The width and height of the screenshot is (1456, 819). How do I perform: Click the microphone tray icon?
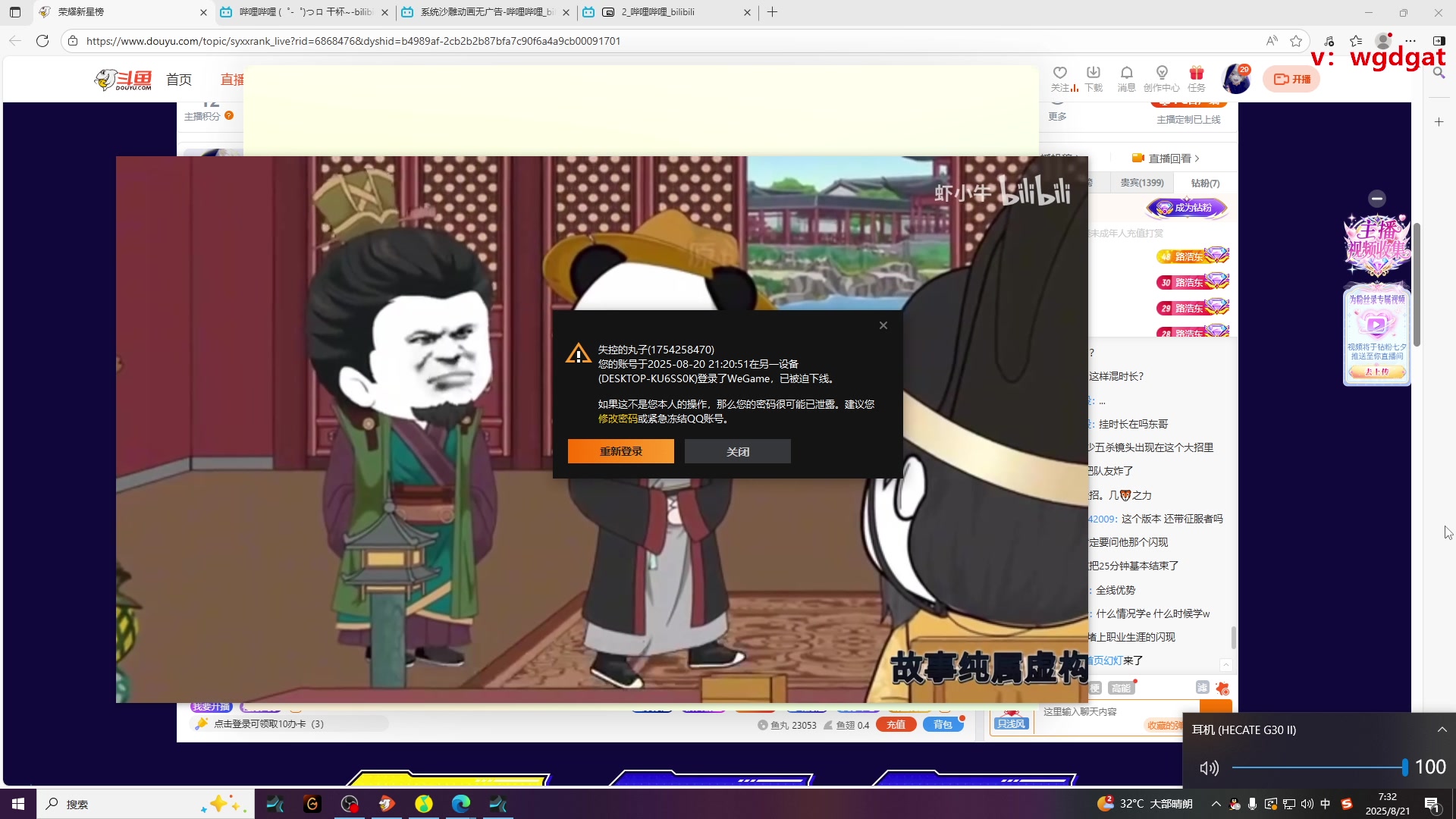[1252, 804]
